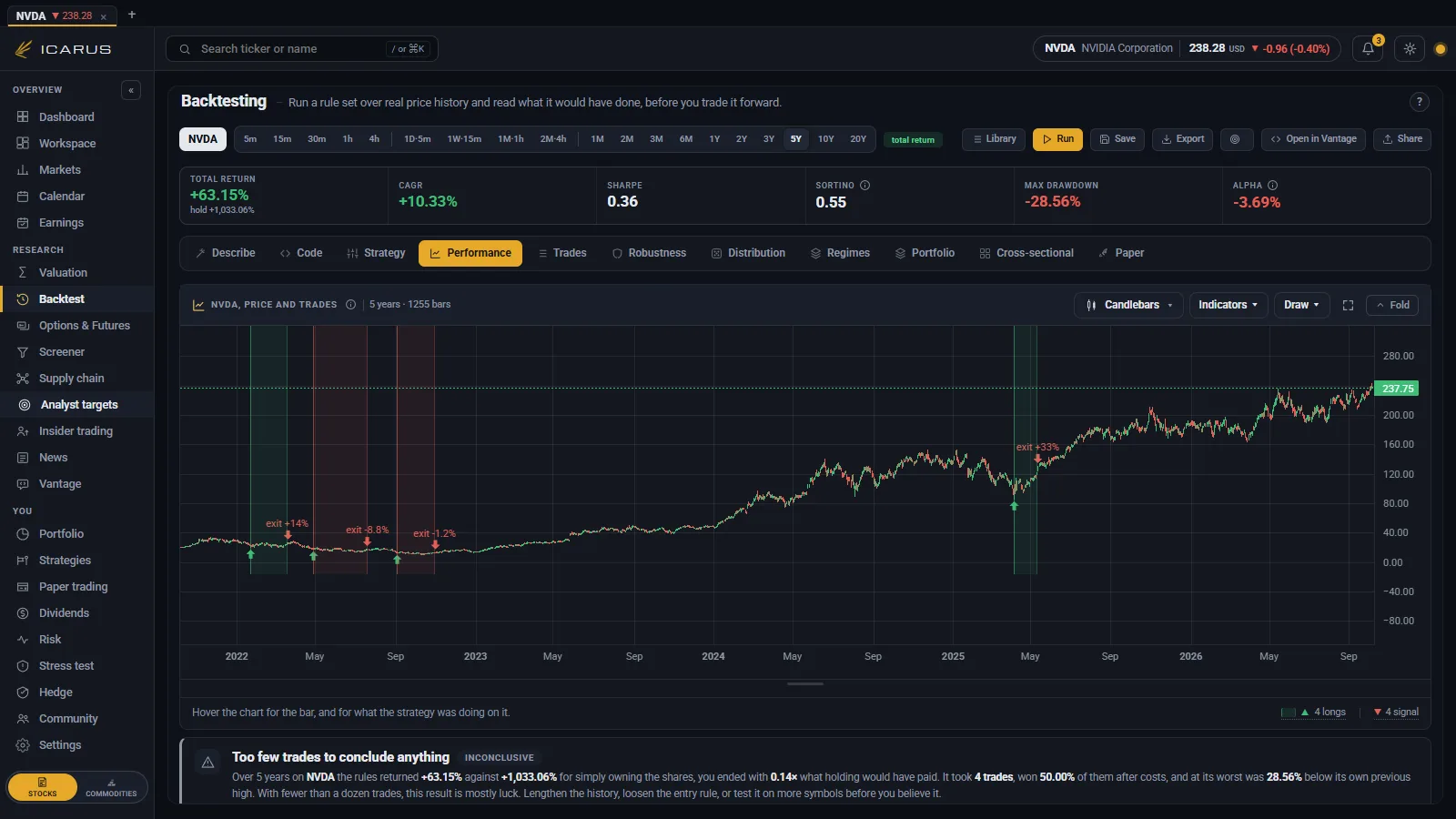Focus the Search ticker or name field
The height and width of the screenshot is (819, 1456).
[x=302, y=49]
